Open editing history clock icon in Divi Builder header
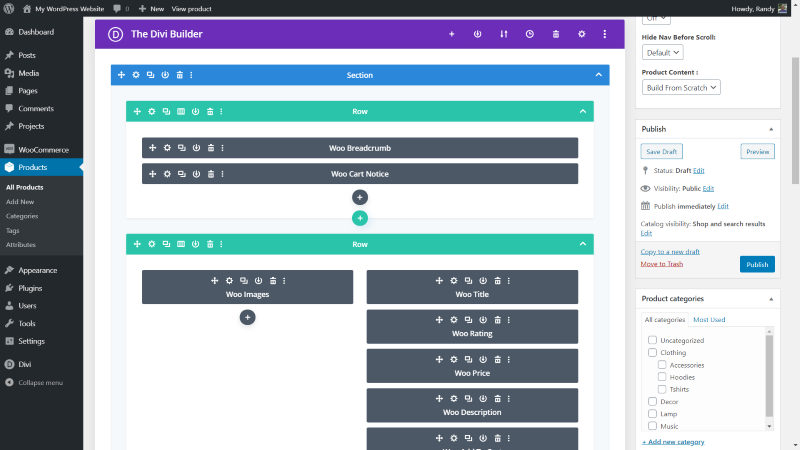Viewport: 800px width, 450px height. click(530, 34)
